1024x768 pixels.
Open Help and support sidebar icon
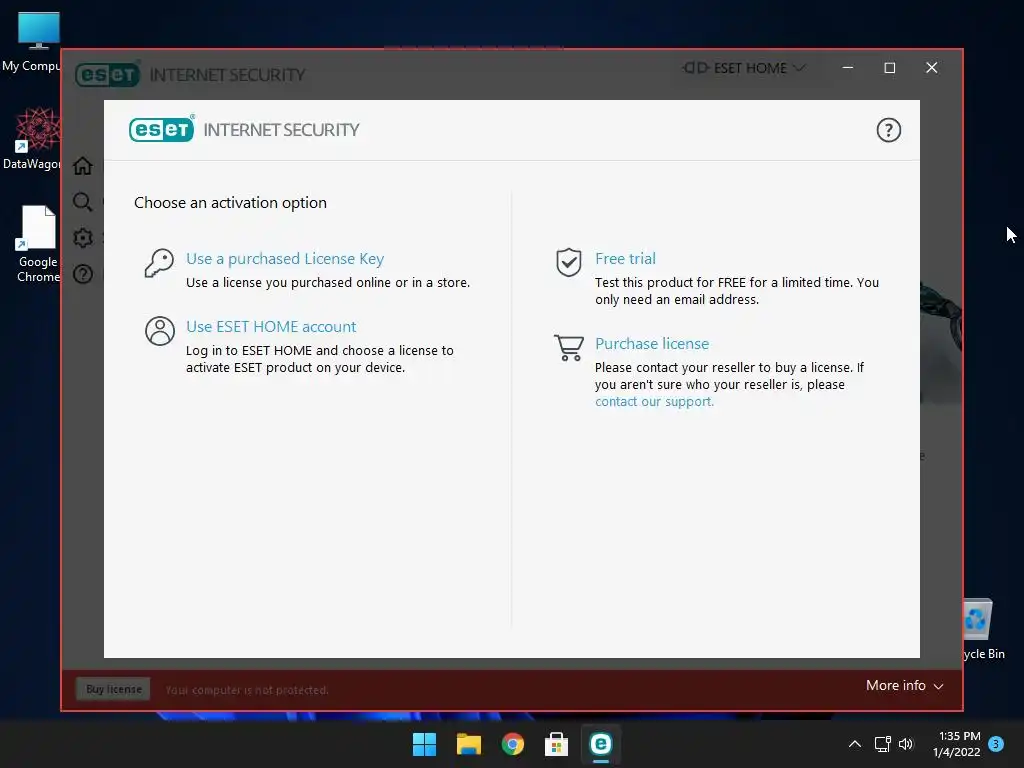[x=82, y=274]
